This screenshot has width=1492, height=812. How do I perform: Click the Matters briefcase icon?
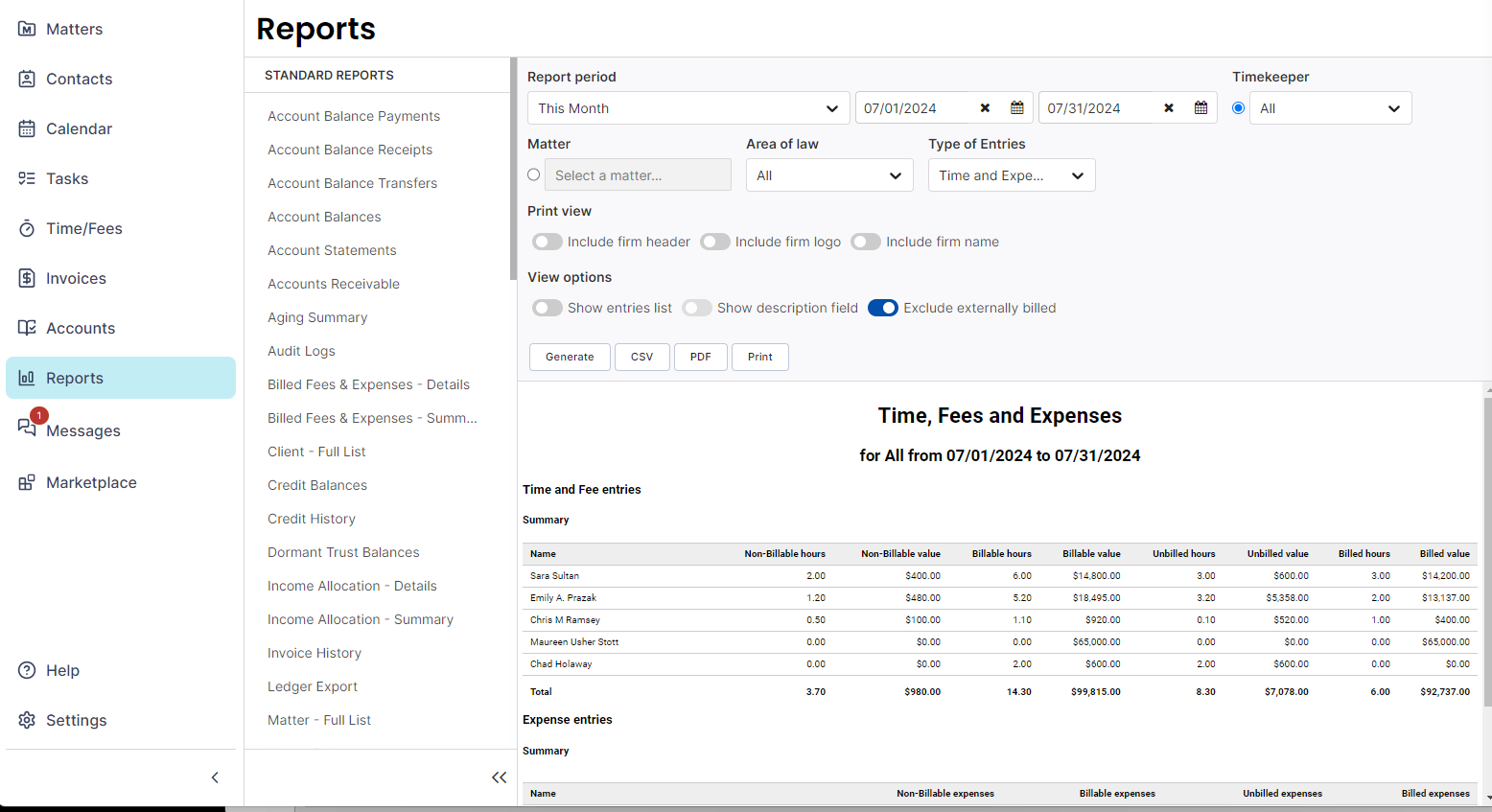[27, 29]
